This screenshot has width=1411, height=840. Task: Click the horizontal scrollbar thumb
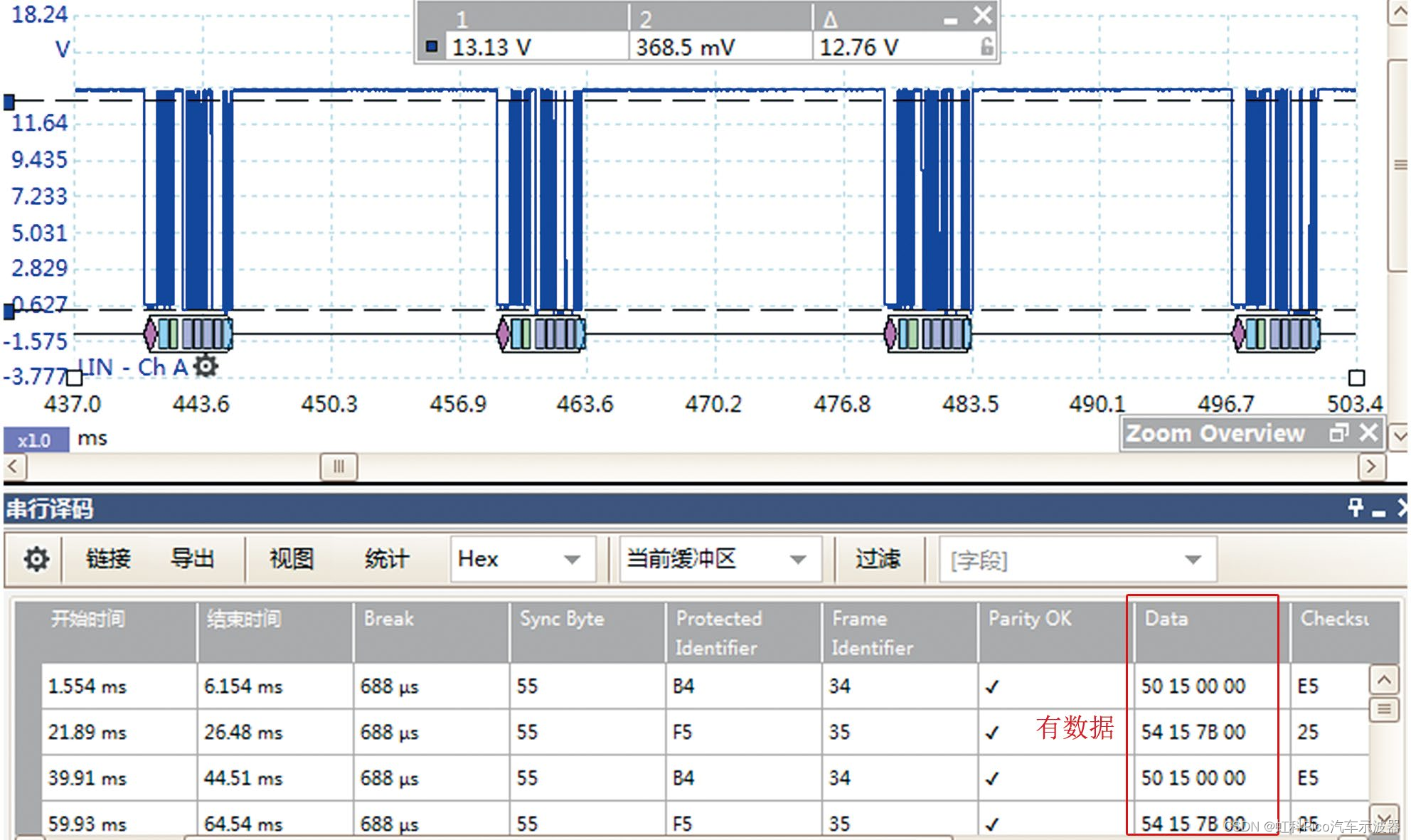339,467
